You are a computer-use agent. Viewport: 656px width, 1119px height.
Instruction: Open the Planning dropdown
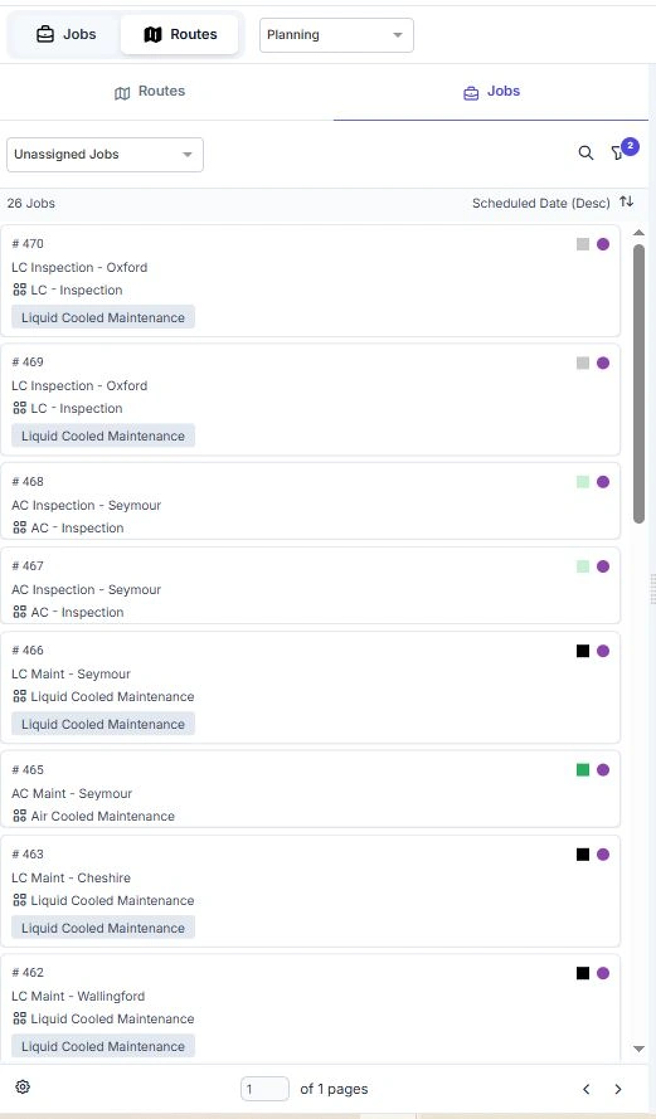(336, 35)
